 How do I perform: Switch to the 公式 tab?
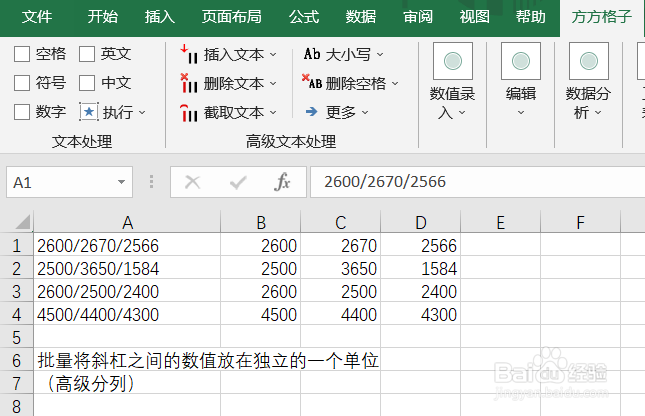[304, 17]
